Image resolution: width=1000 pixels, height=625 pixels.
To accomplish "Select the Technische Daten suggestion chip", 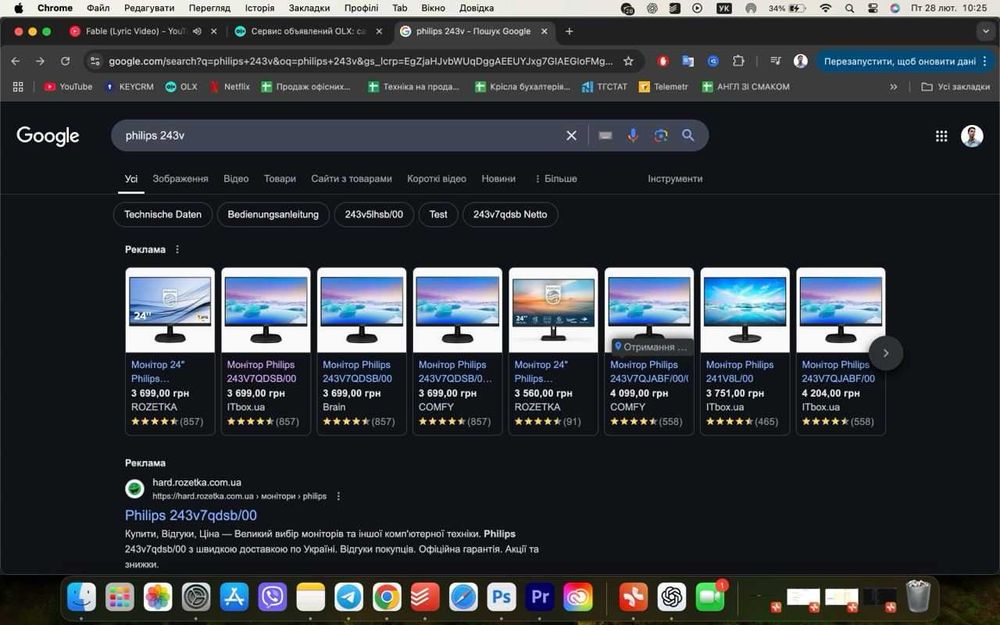I will point(163,214).
